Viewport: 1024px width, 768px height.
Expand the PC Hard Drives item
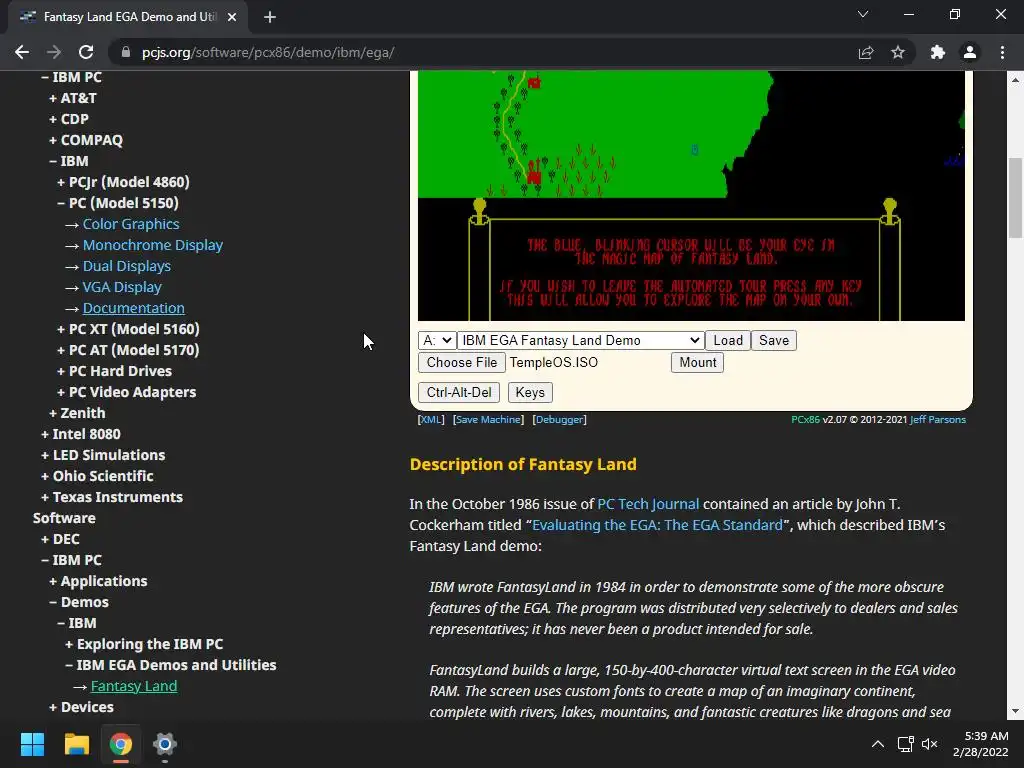click(x=114, y=371)
